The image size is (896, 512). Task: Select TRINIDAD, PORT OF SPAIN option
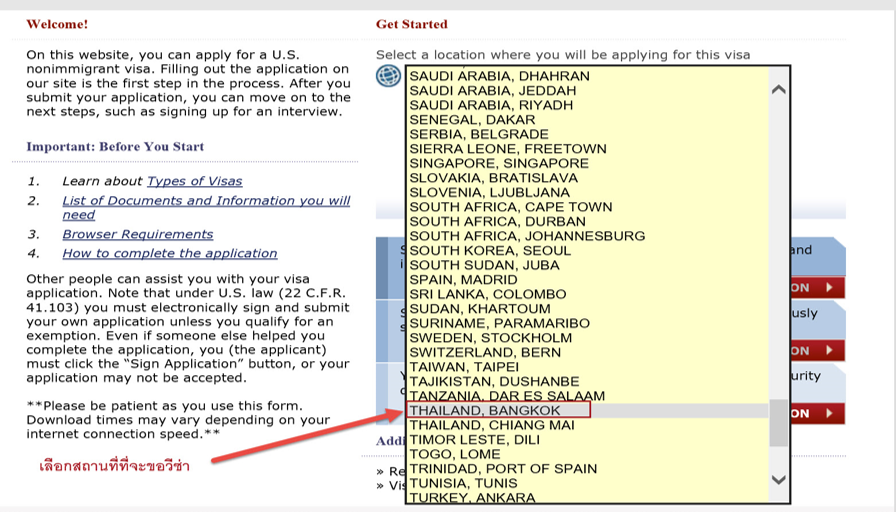coord(503,468)
